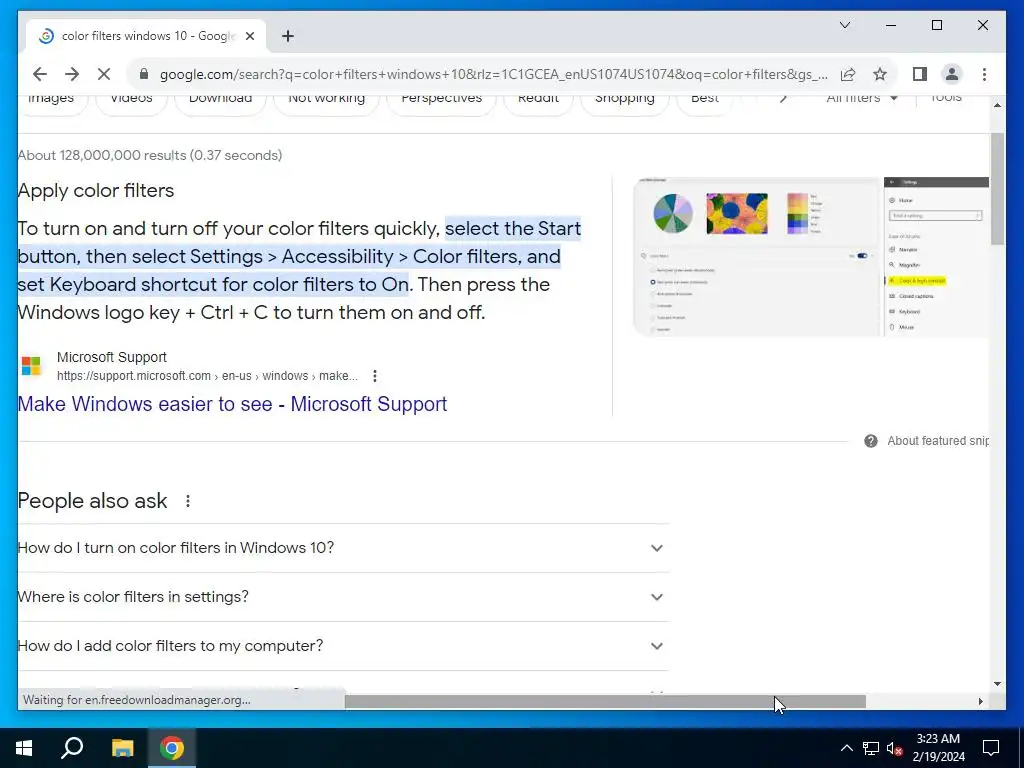Expand 'How do I add color filters to my computer?'
1024x768 pixels.
pyautogui.click(x=343, y=646)
